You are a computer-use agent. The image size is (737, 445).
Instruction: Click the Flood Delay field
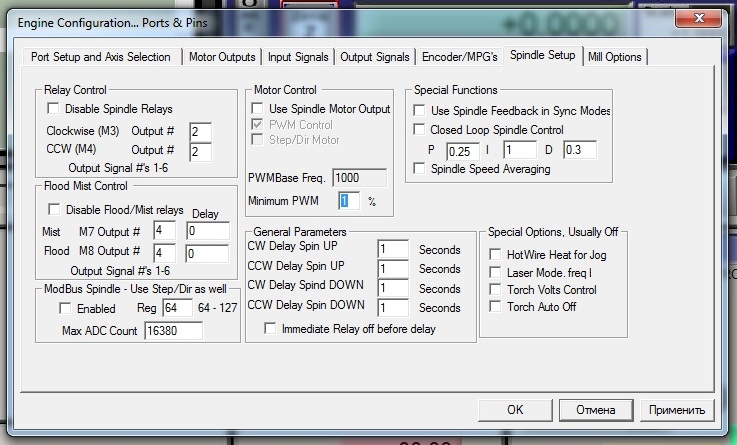[x=208, y=253]
